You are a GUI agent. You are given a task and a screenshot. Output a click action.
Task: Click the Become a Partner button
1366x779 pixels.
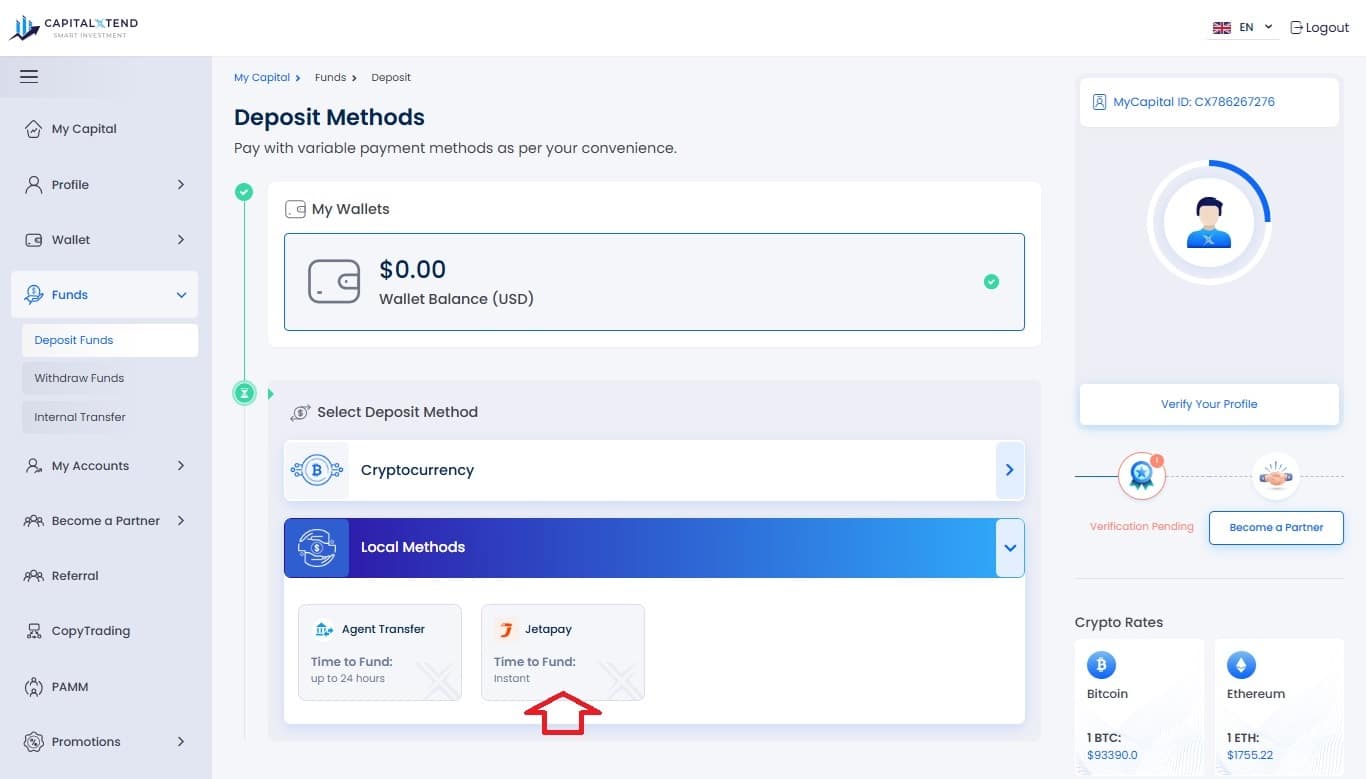(1276, 527)
